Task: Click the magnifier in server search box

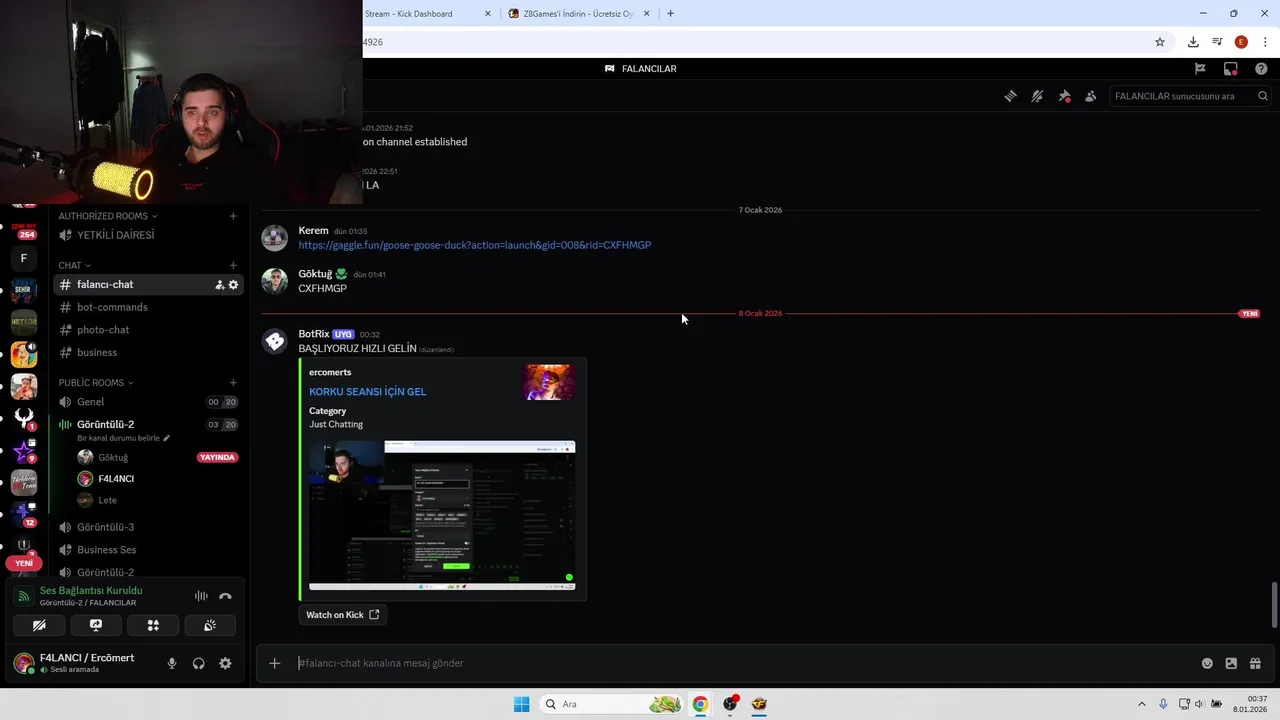Action: click(1263, 96)
